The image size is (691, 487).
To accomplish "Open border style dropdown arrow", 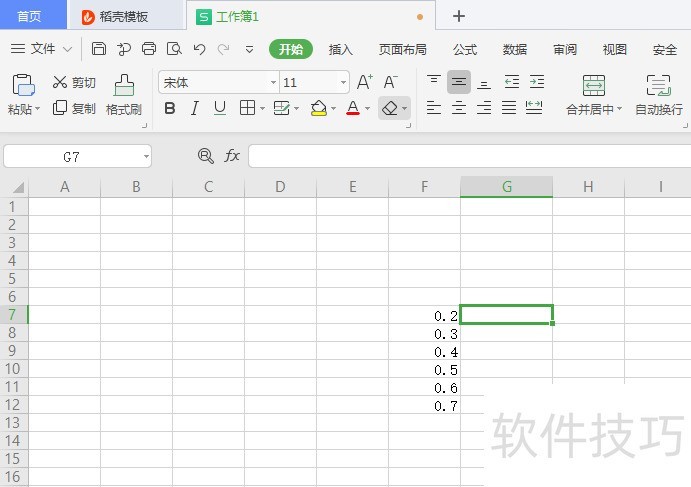I will [x=262, y=108].
